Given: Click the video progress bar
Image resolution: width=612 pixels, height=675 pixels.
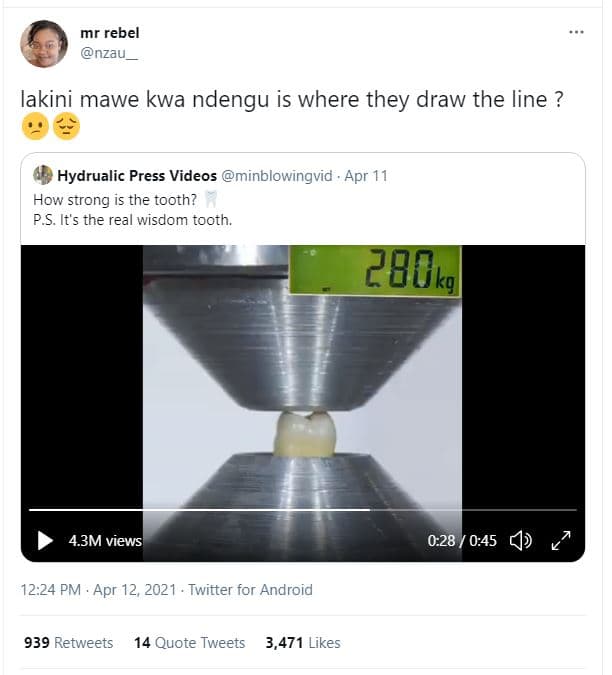Looking at the screenshot, I should [x=302, y=510].
